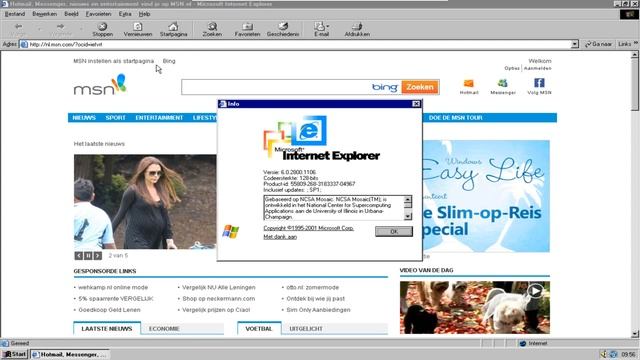This screenshot has width=640, height=360.
Task: Switch to UITGELICHT tab
Action: point(306,329)
